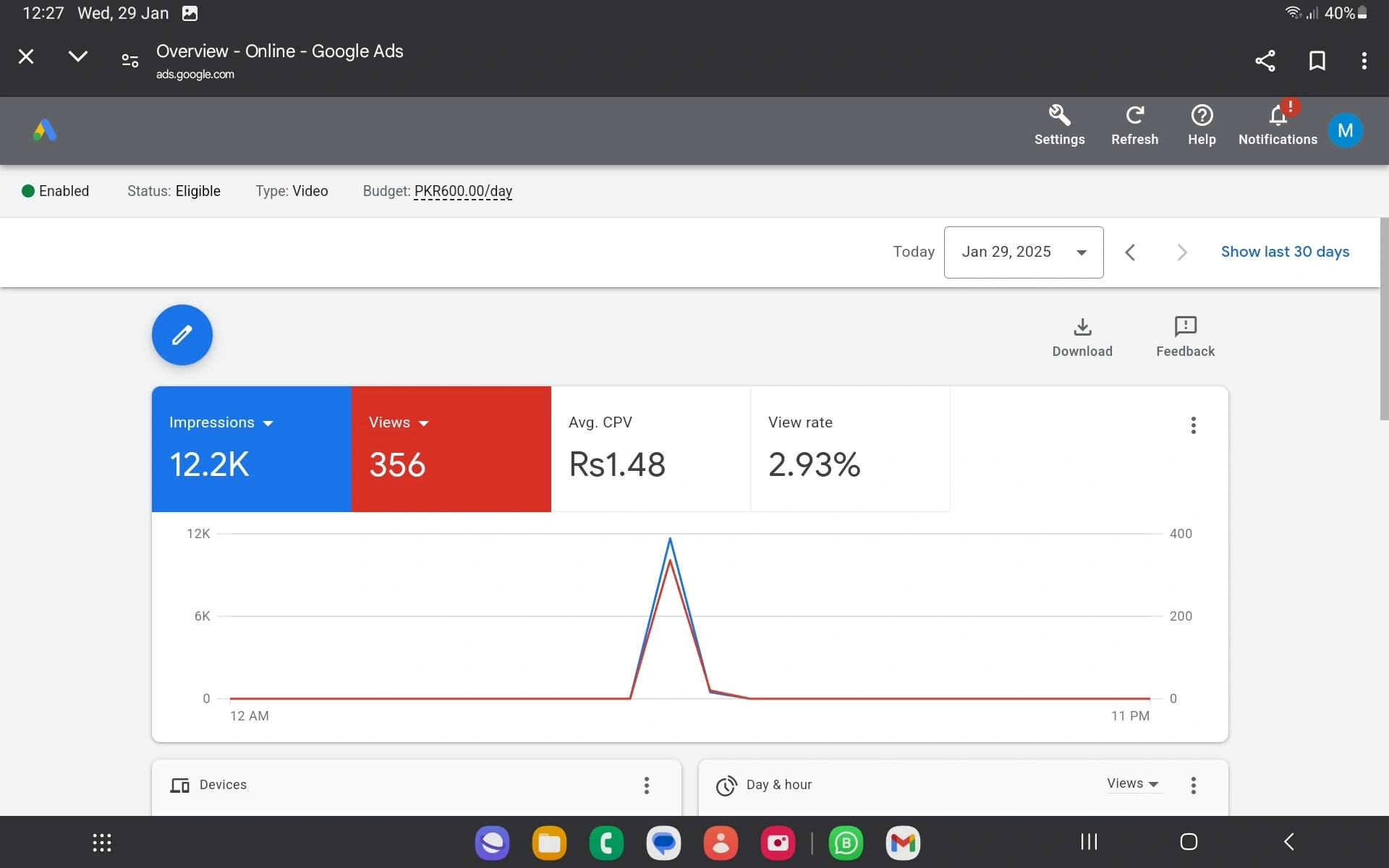Open the Help question mark icon
1389x868 pixels.
click(x=1202, y=116)
